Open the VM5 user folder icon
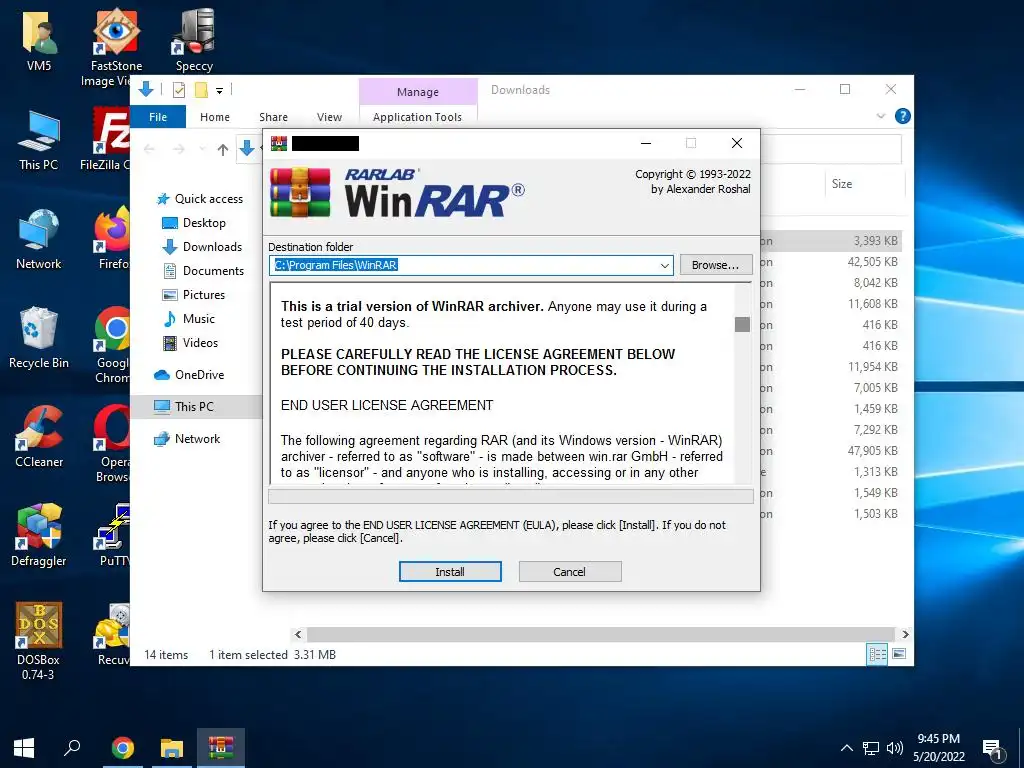1024x768 pixels. (39, 41)
